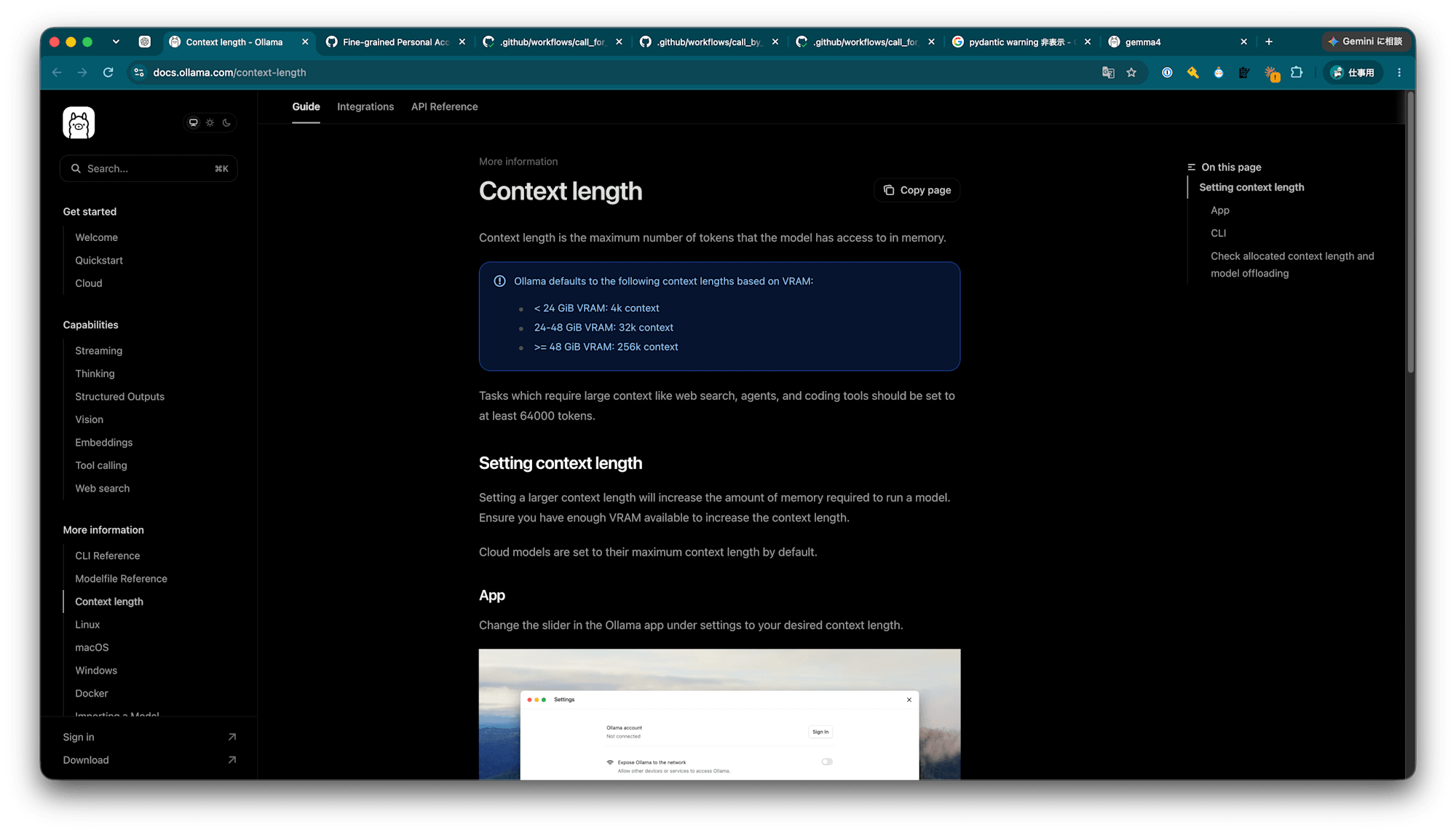The height and width of the screenshot is (833, 1456).
Task: Click the On this page list icon
Action: tap(1191, 167)
